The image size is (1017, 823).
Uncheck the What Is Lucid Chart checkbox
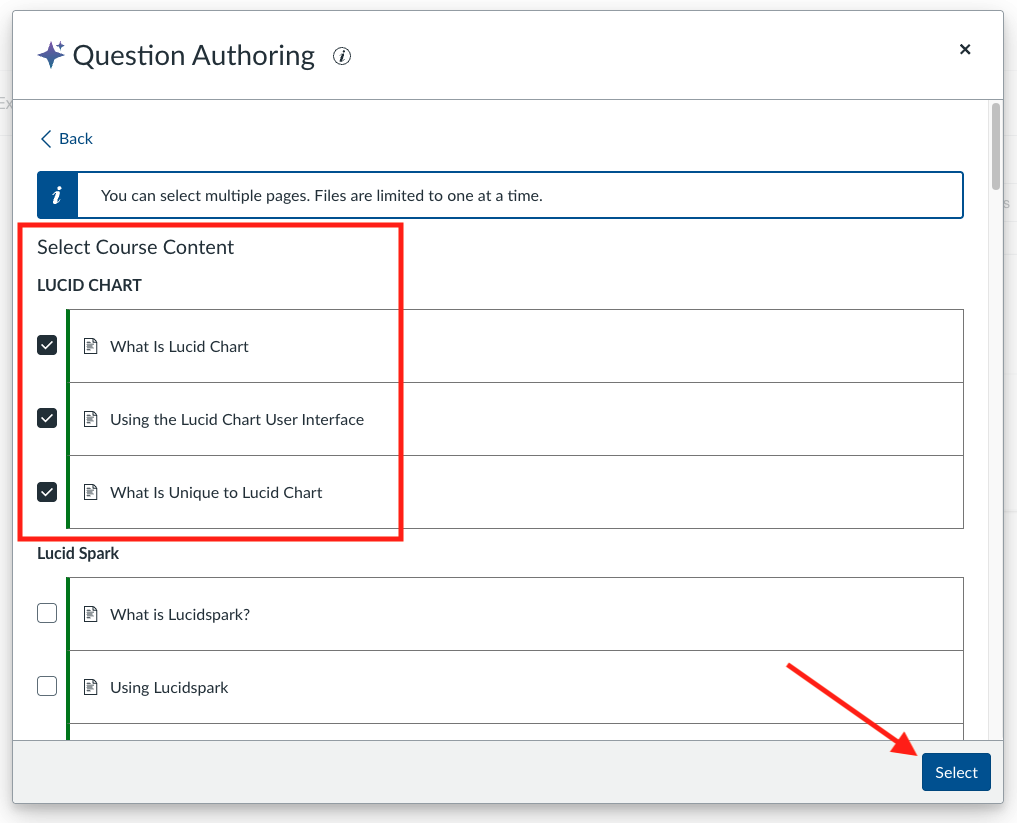pyautogui.click(x=47, y=346)
